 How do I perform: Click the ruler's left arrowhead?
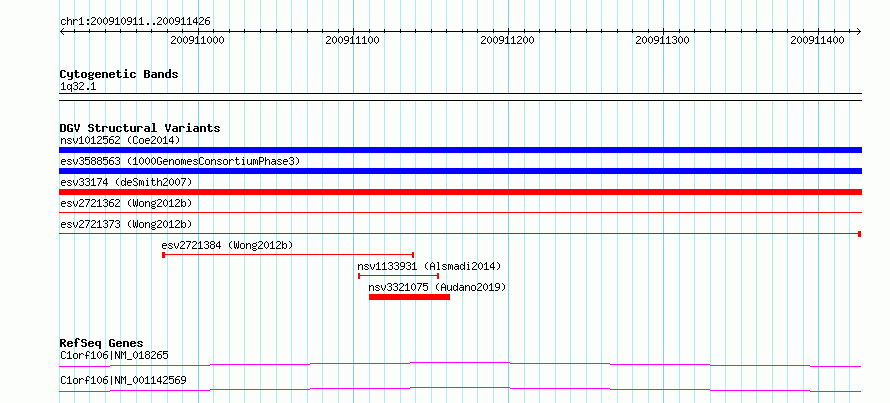pyautogui.click(x=62, y=31)
